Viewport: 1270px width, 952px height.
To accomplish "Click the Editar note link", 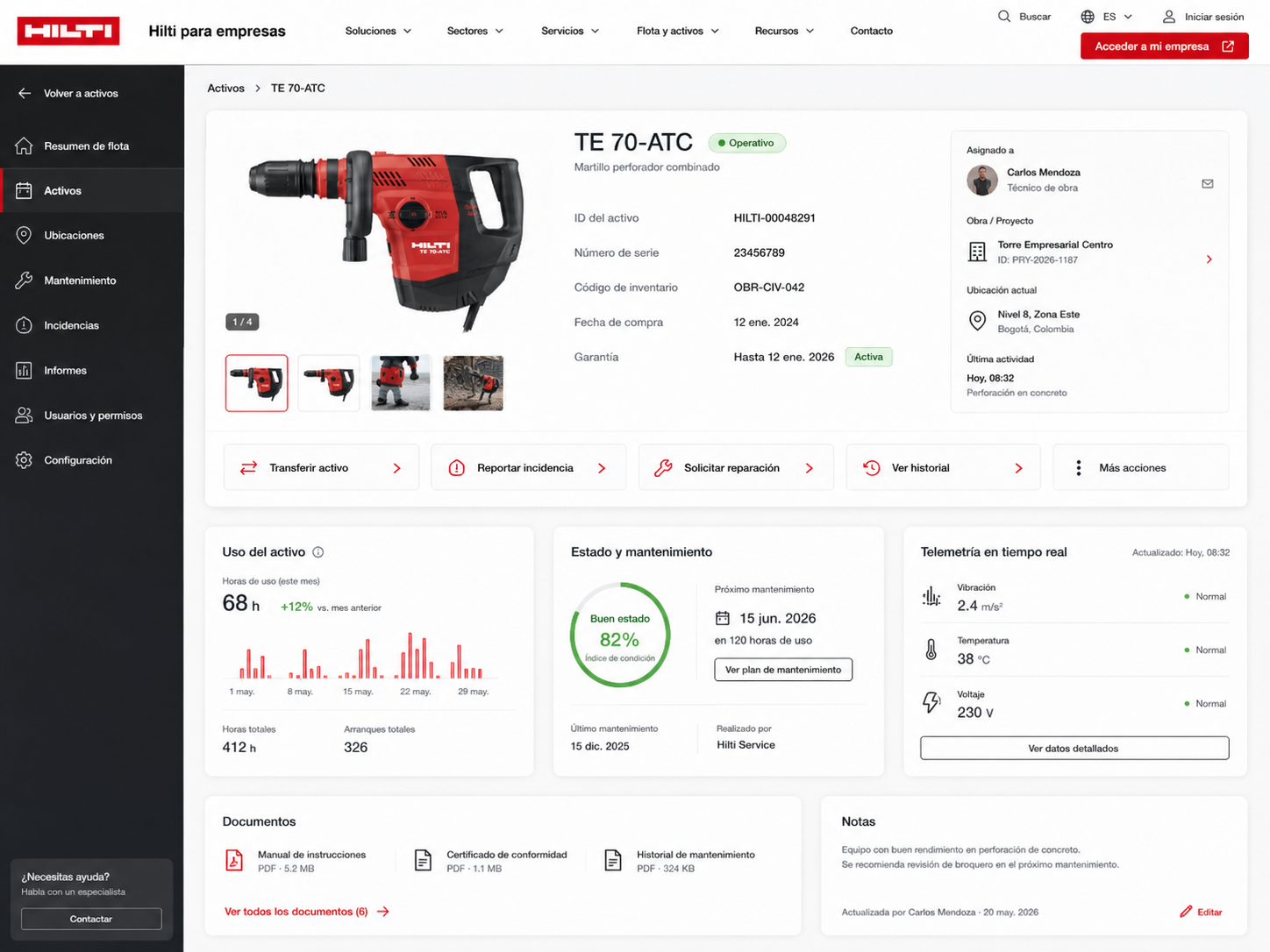I will pyautogui.click(x=1202, y=912).
